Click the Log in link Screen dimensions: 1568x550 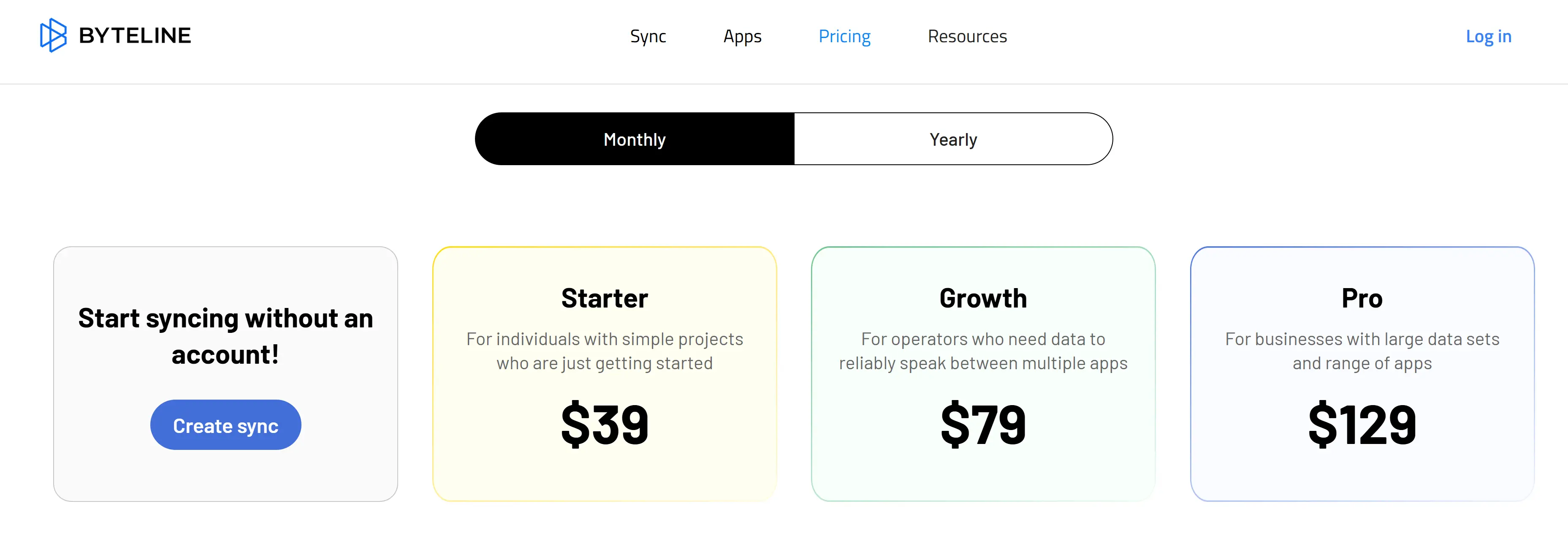[1489, 37]
